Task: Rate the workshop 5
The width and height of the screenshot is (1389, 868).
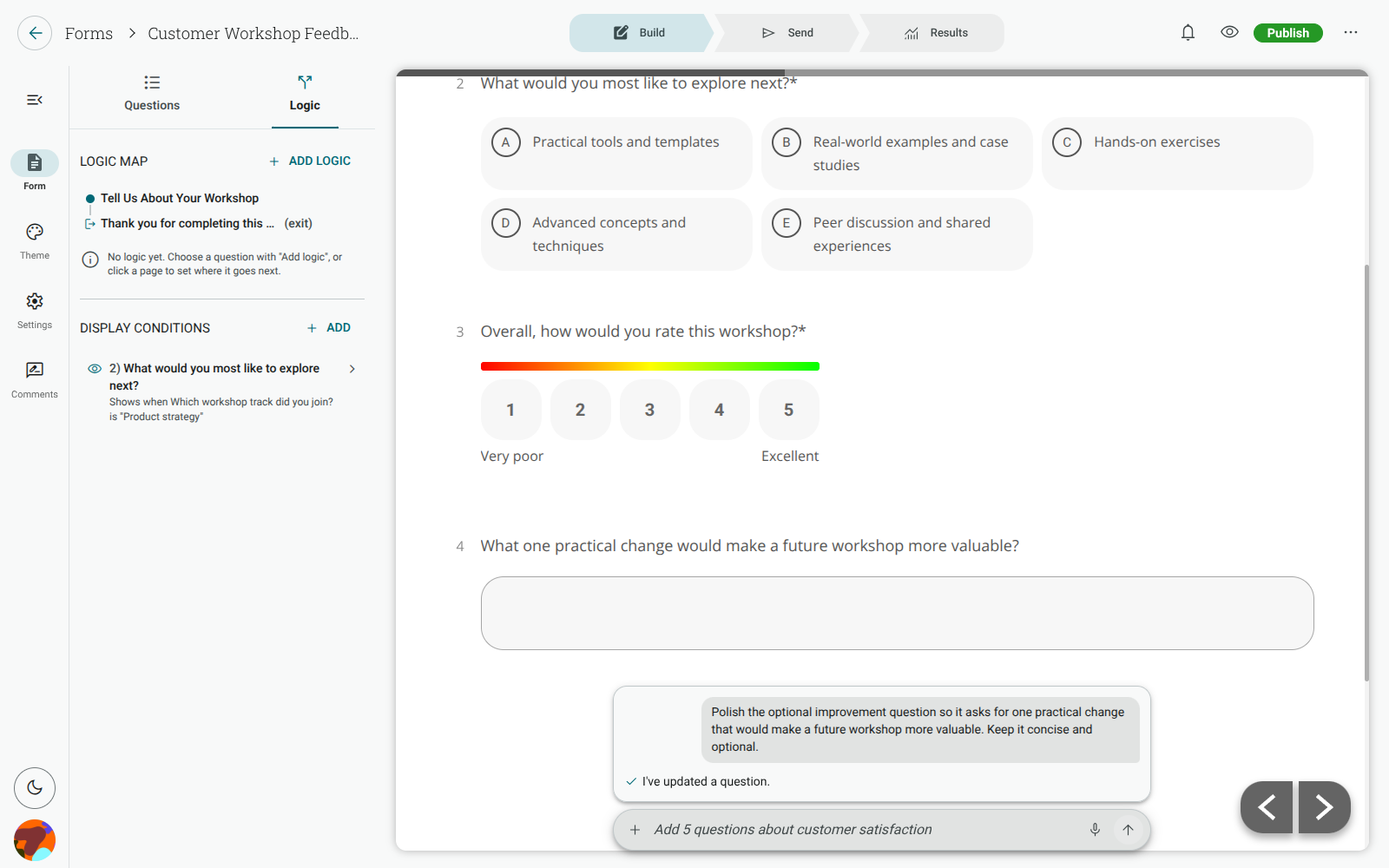Action: pyautogui.click(x=788, y=410)
